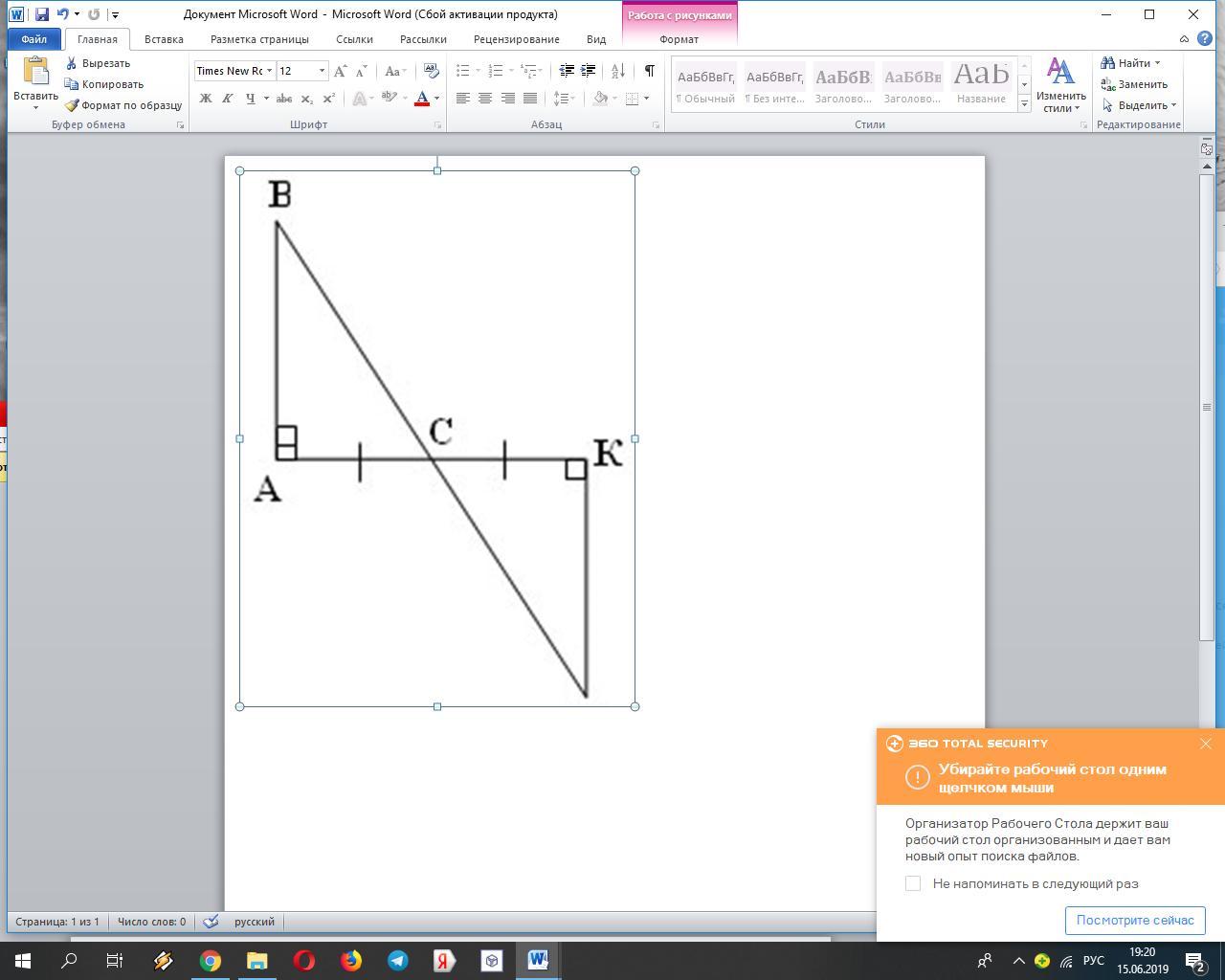1225x980 pixels.
Task: Activate Format Painter (Формат по образцу)
Action: click(x=122, y=105)
